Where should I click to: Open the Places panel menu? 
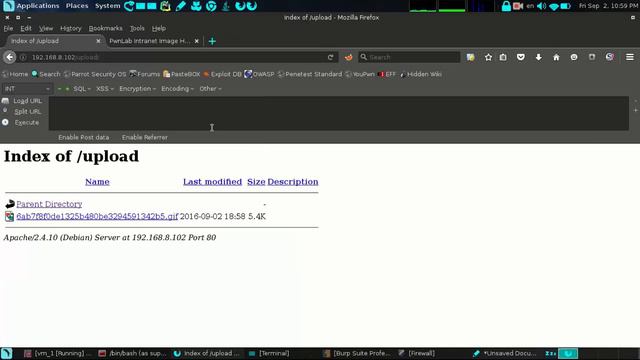pos(77,6)
